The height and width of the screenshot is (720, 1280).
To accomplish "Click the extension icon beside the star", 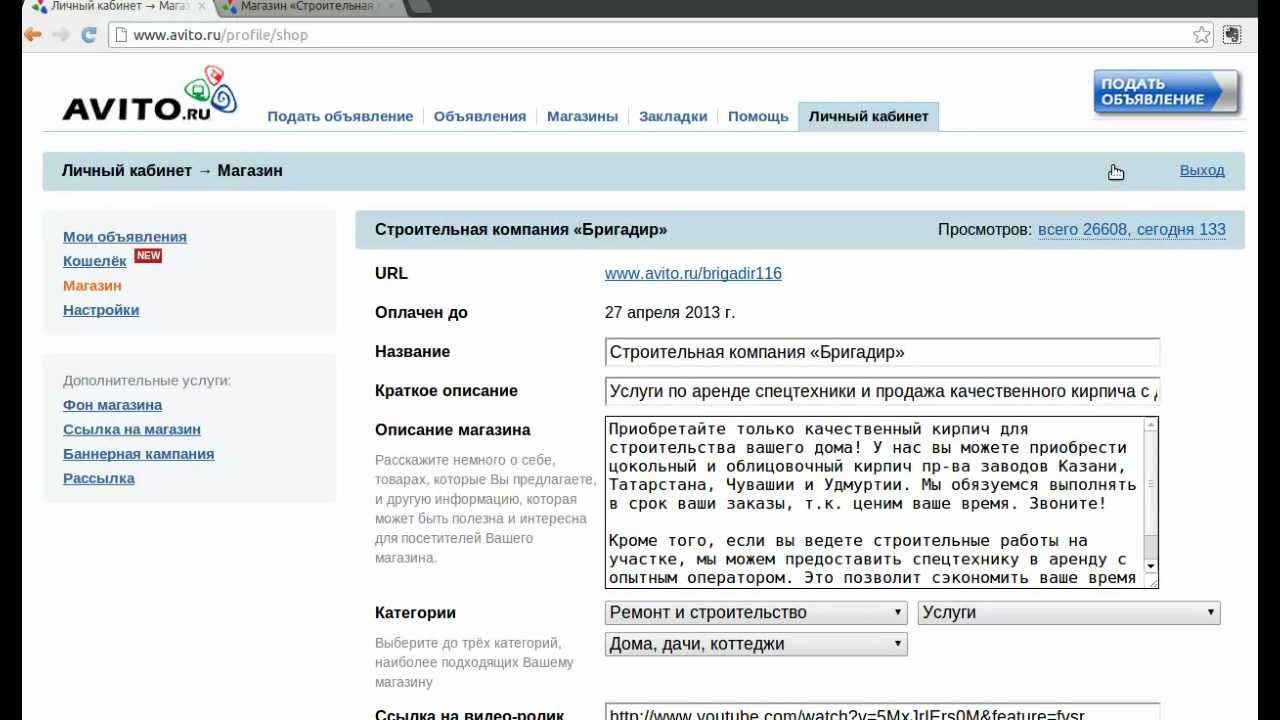I will [1232, 35].
